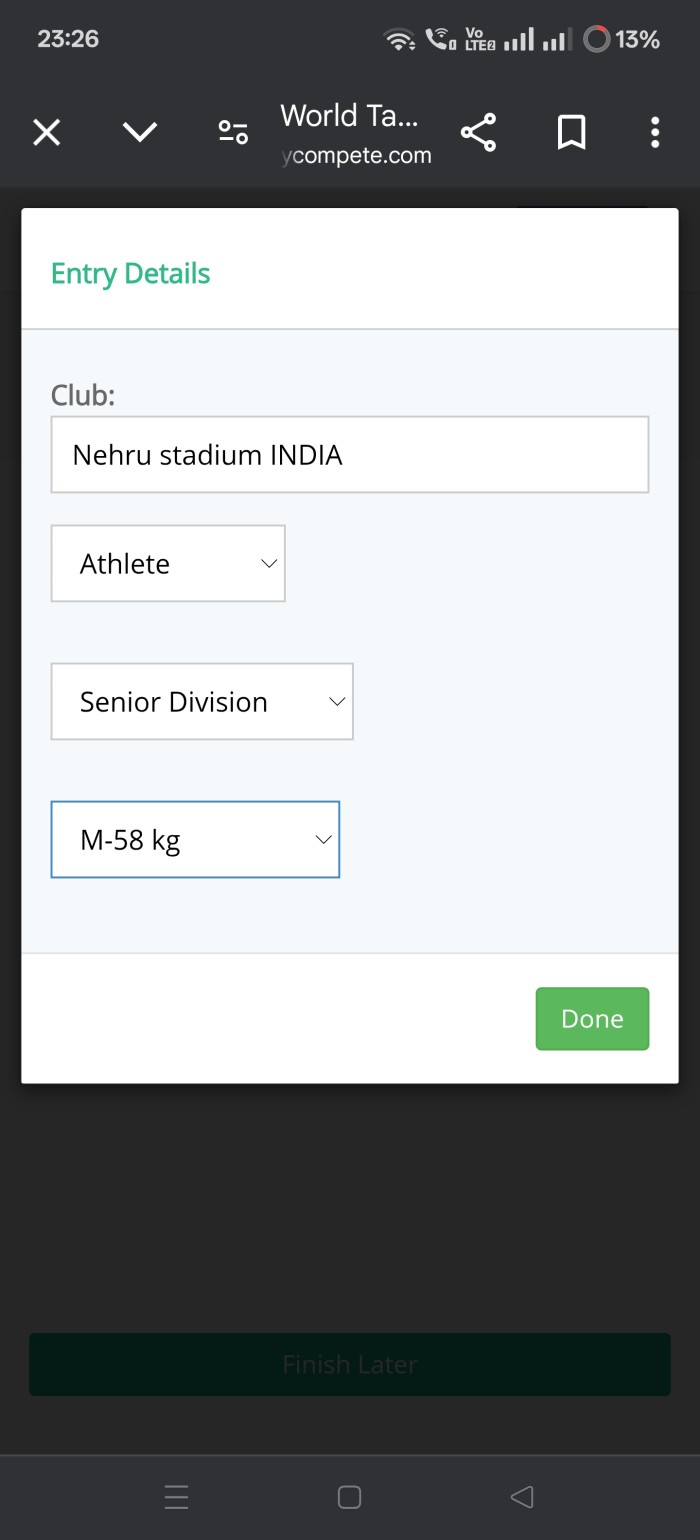Image resolution: width=700 pixels, height=1540 pixels.
Task: Click the Entry Details heading
Action: (131, 274)
